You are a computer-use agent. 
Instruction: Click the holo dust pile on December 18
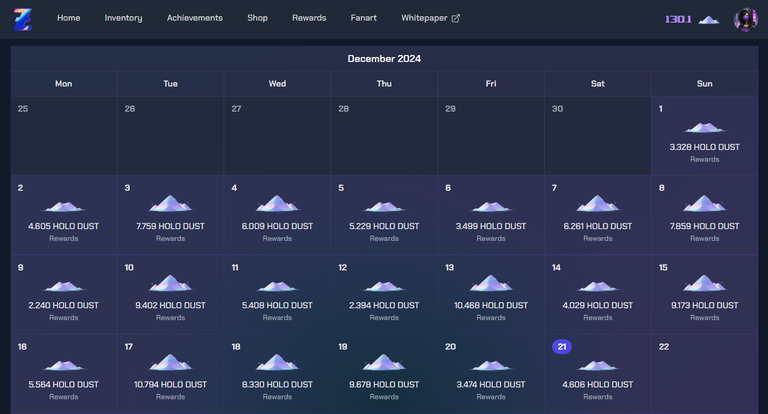pos(277,362)
